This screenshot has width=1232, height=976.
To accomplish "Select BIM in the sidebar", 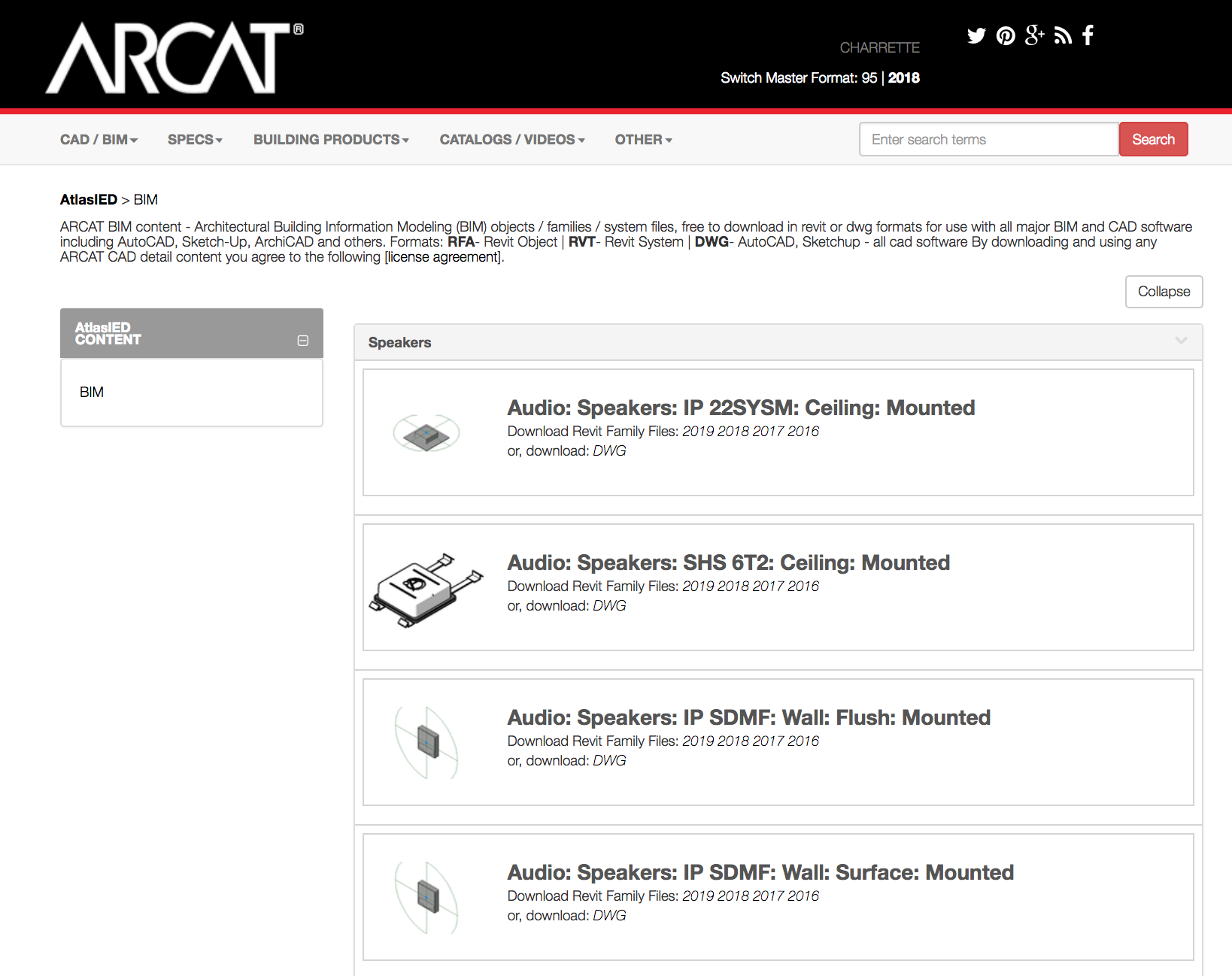I will (x=92, y=393).
